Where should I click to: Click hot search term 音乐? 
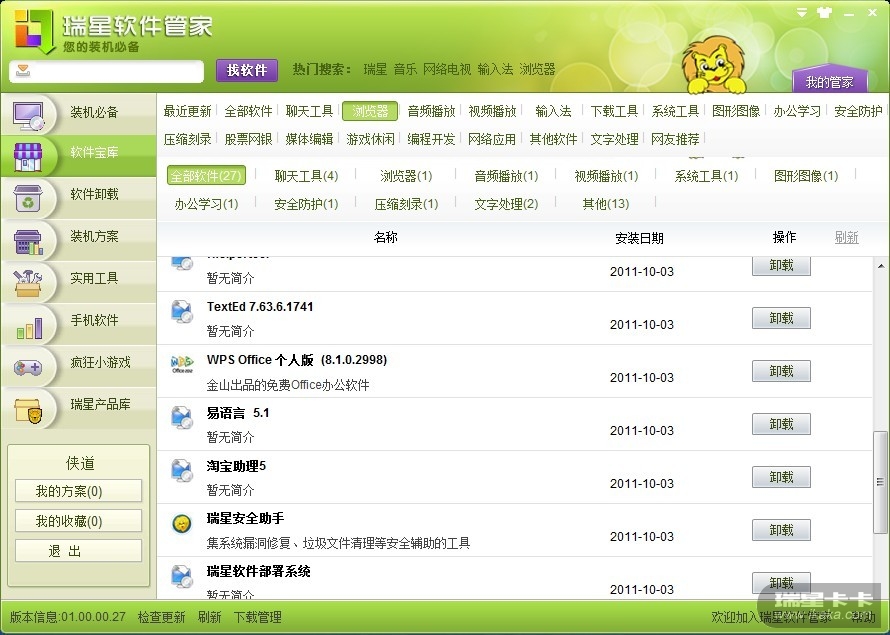click(x=405, y=69)
